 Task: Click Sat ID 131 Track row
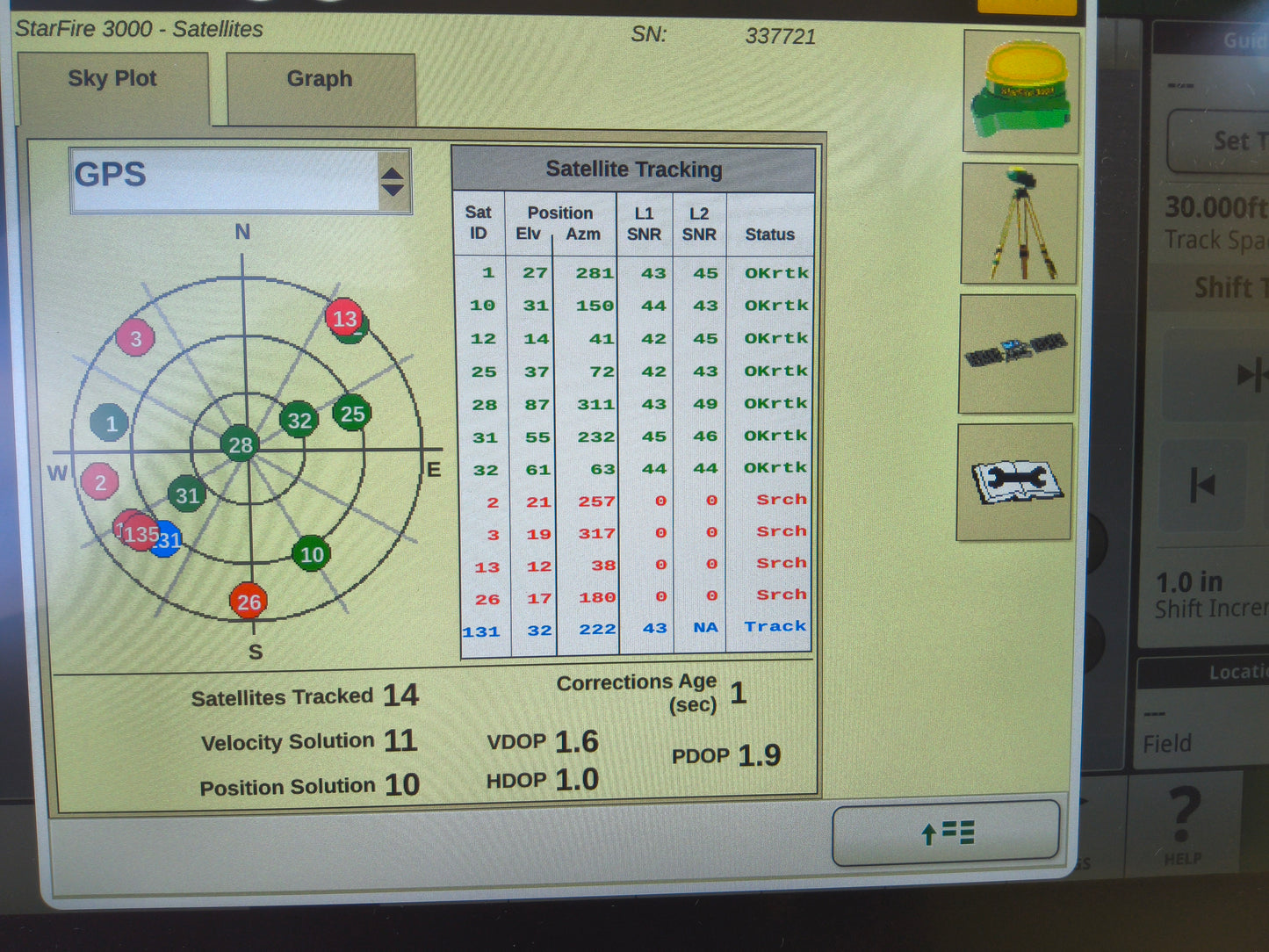coord(635,629)
